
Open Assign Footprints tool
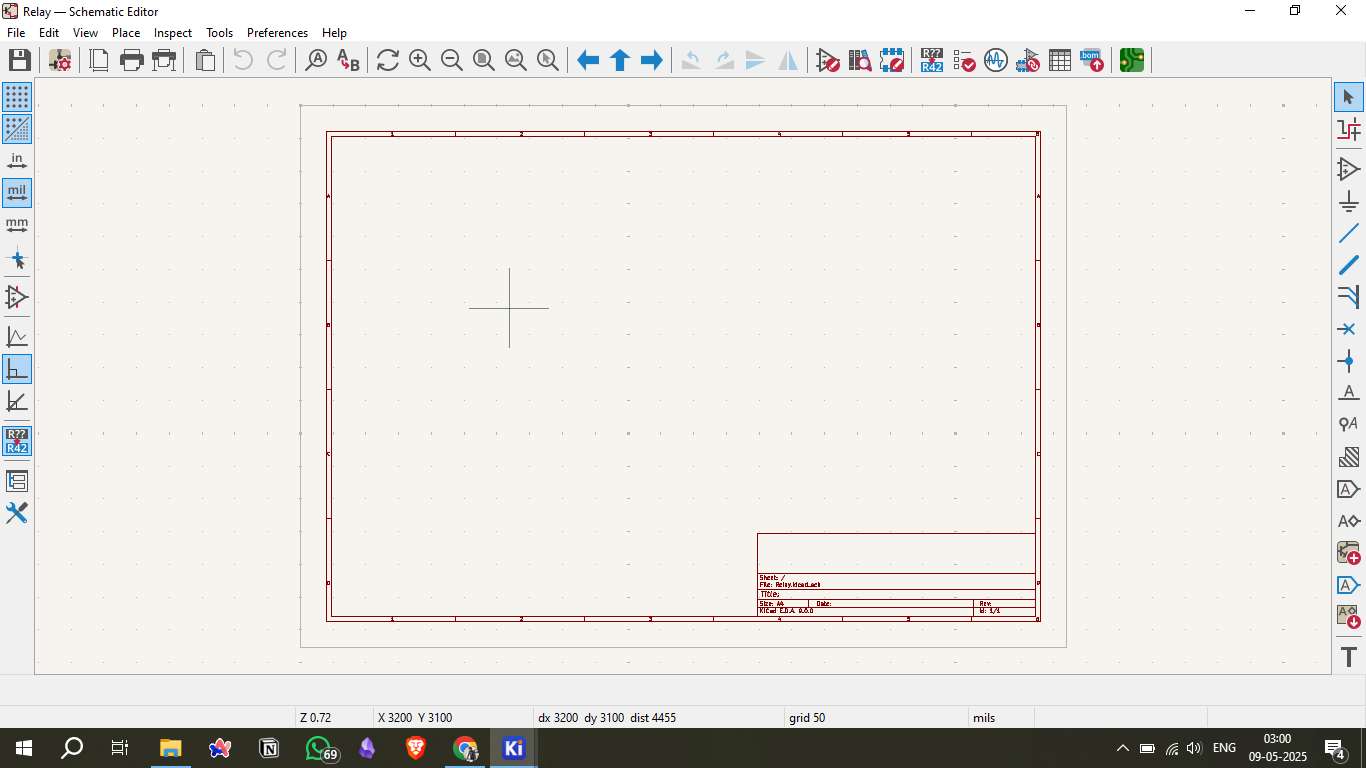pos(1028,60)
